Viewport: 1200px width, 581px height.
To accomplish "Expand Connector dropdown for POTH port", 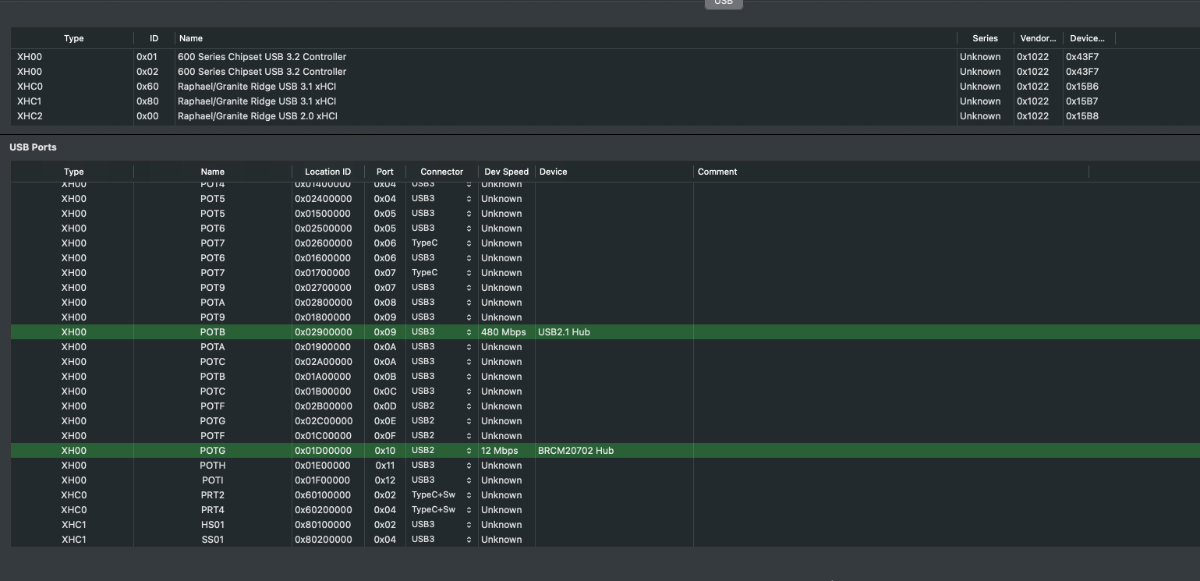I will pyautogui.click(x=441, y=466).
